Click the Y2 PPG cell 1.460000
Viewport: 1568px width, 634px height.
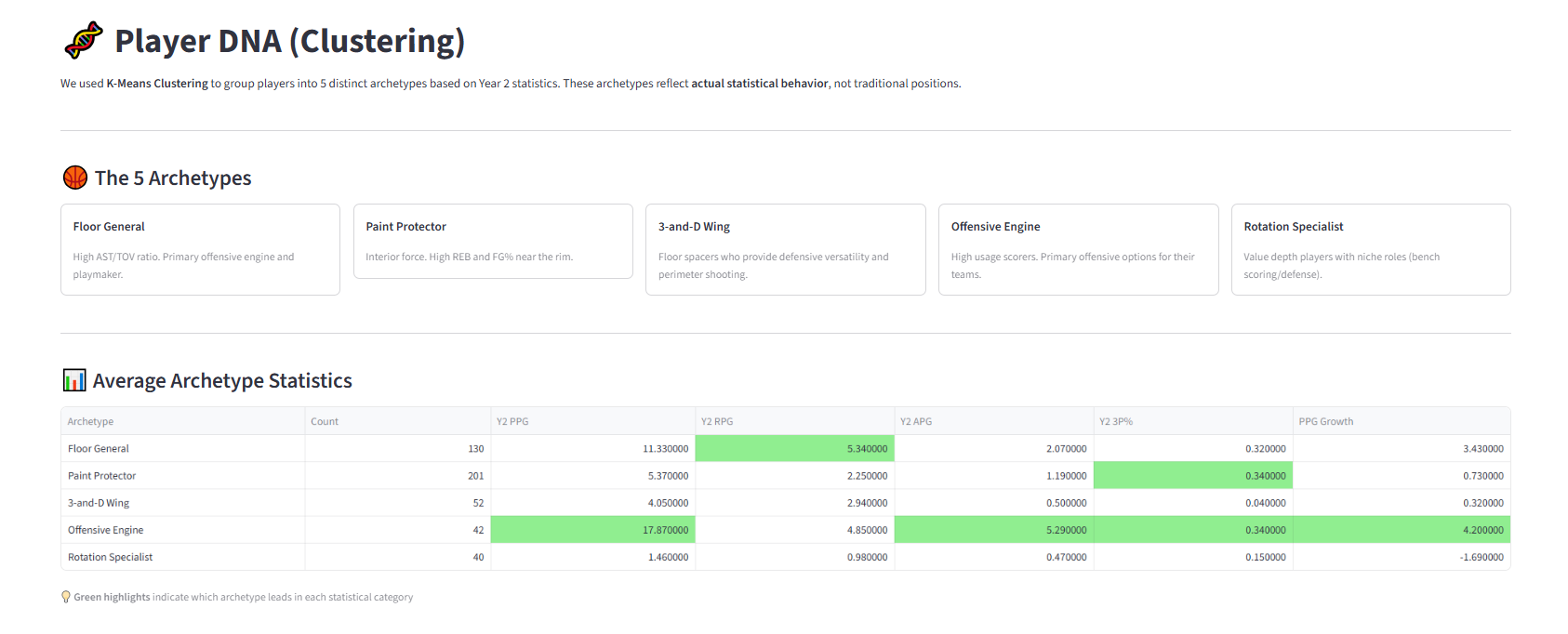(592, 557)
